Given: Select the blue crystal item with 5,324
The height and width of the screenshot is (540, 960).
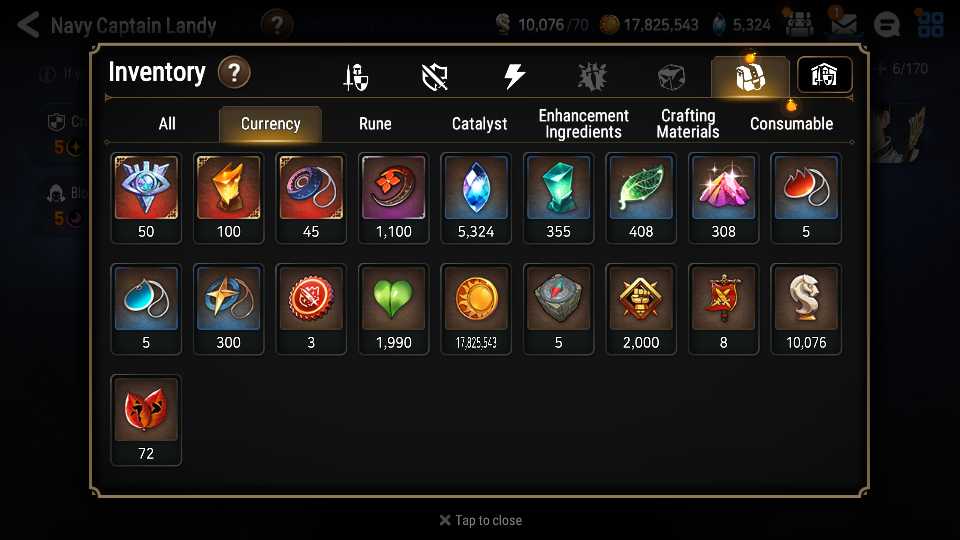Looking at the screenshot, I should (x=476, y=198).
